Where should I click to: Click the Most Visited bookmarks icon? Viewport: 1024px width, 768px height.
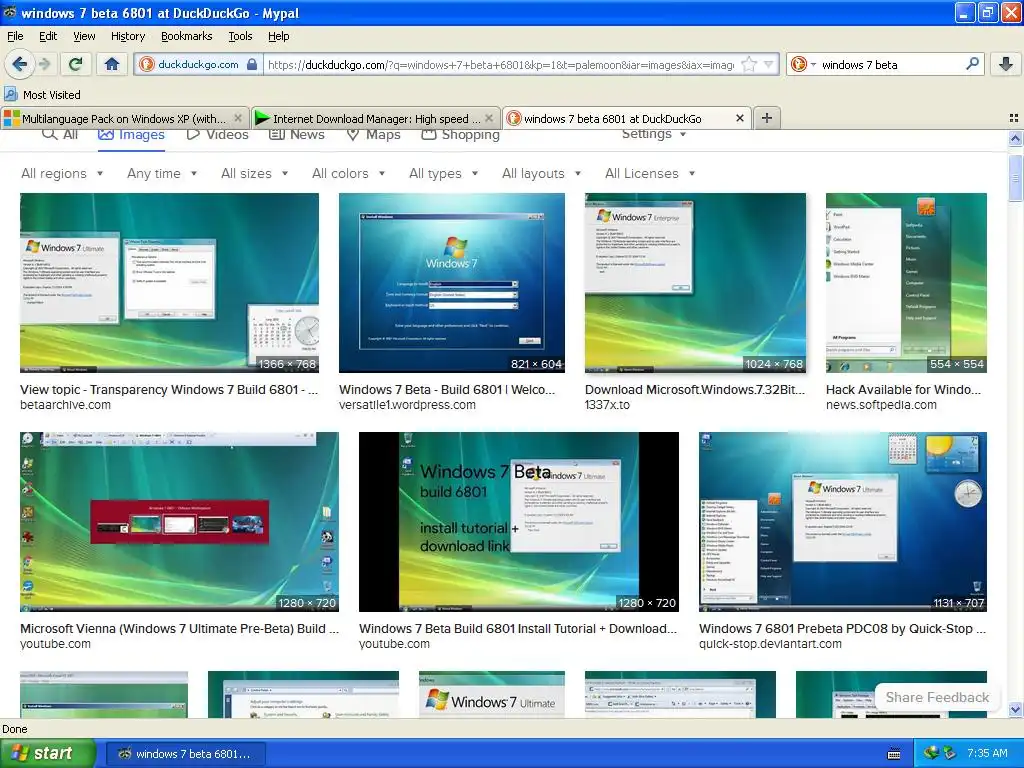click(x=10, y=94)
